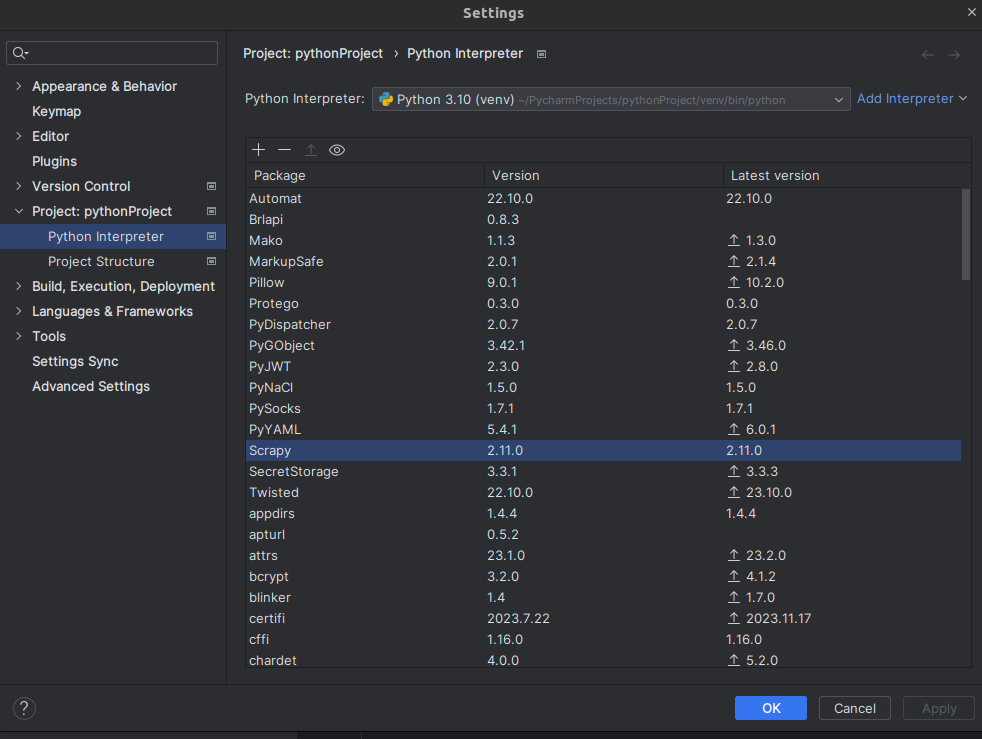Screen dimensions: 982x739
Task: Open Keymap settings
Action: tap(56, 111)
